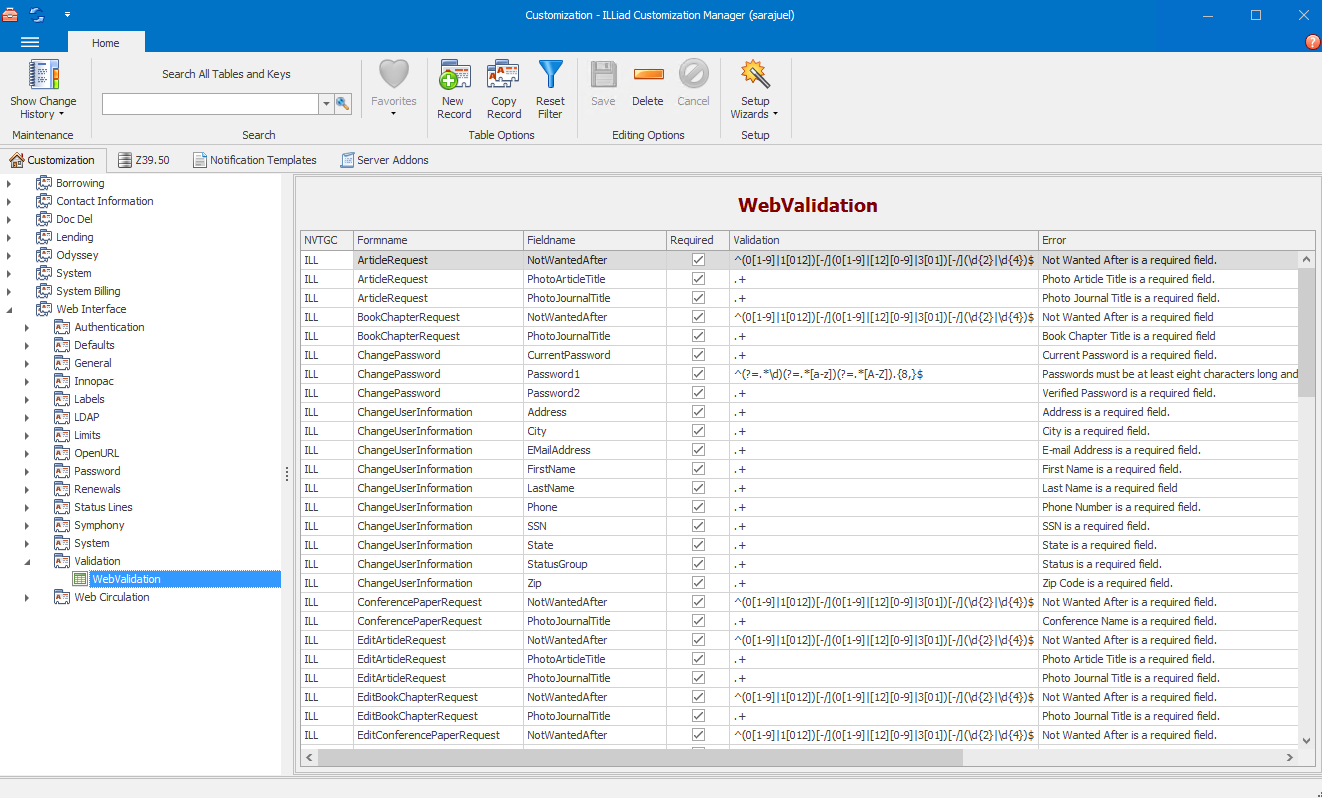This screenshot has width=1322, height=798.
Task: Toggle Required checkbox for ChangePassword CurrentPassword
Action: pos(697,354)
